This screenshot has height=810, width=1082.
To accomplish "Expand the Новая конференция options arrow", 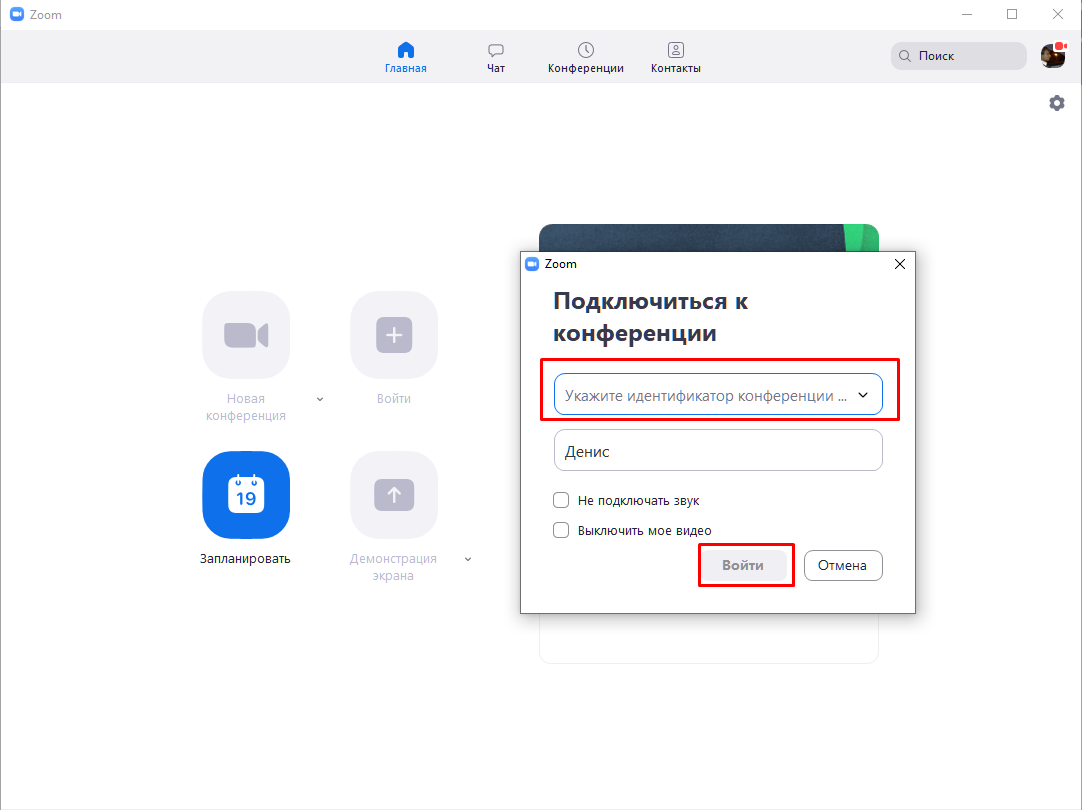I will click(319, 399).
